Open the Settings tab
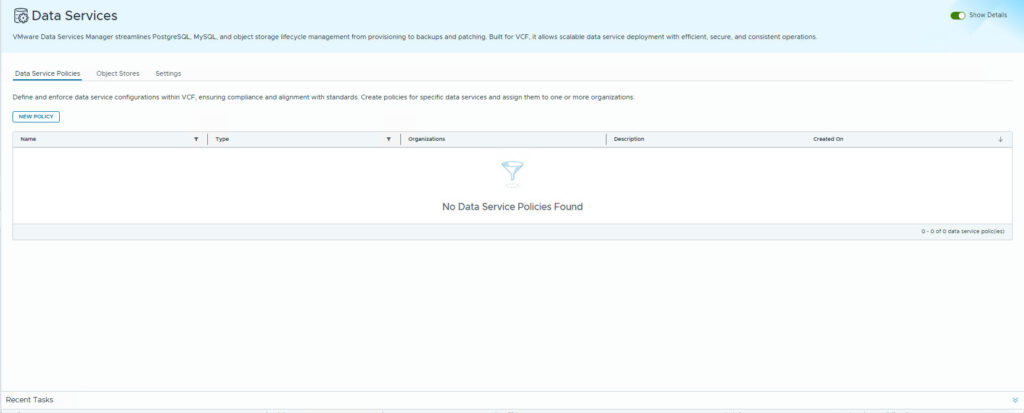Image resolution: width=1024 pixels, height=413 pixels. [x=168, y=74]
